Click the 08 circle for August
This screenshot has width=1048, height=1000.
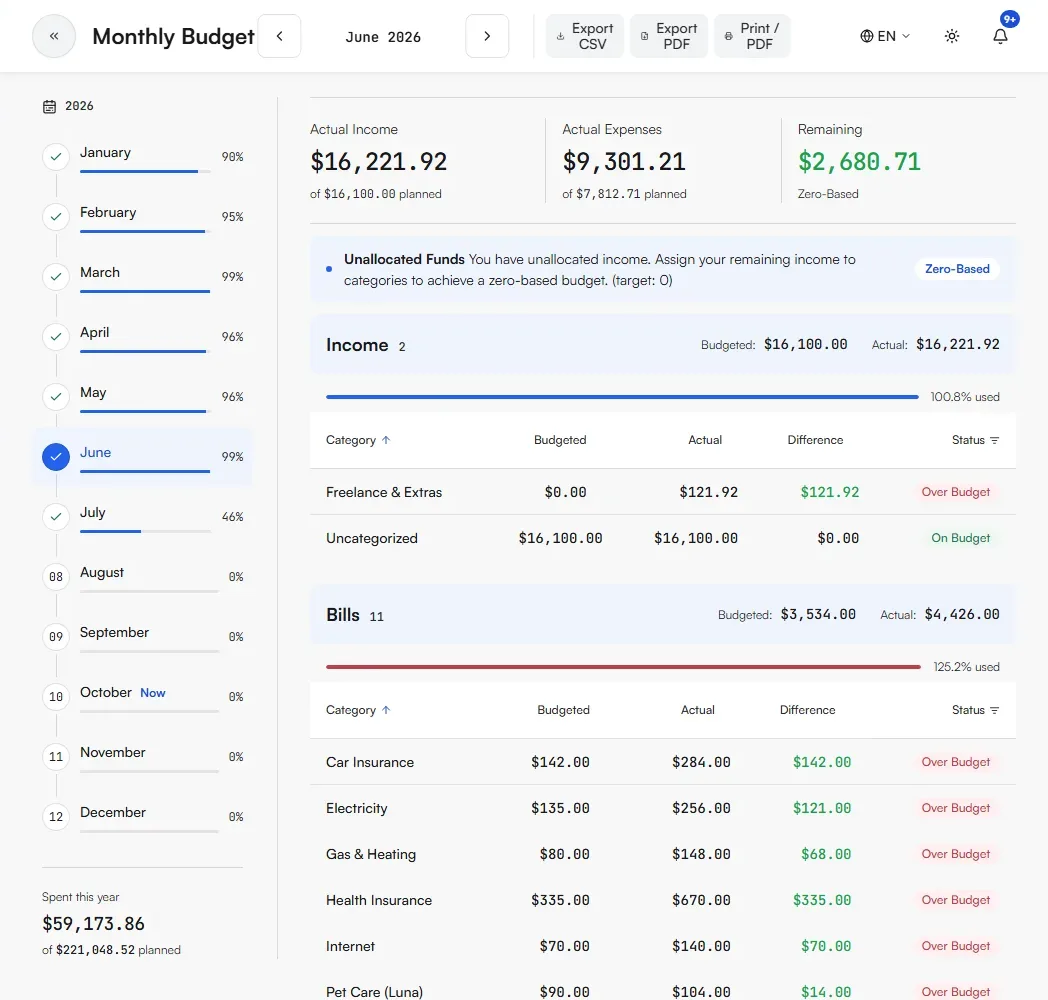click(56, 577)
